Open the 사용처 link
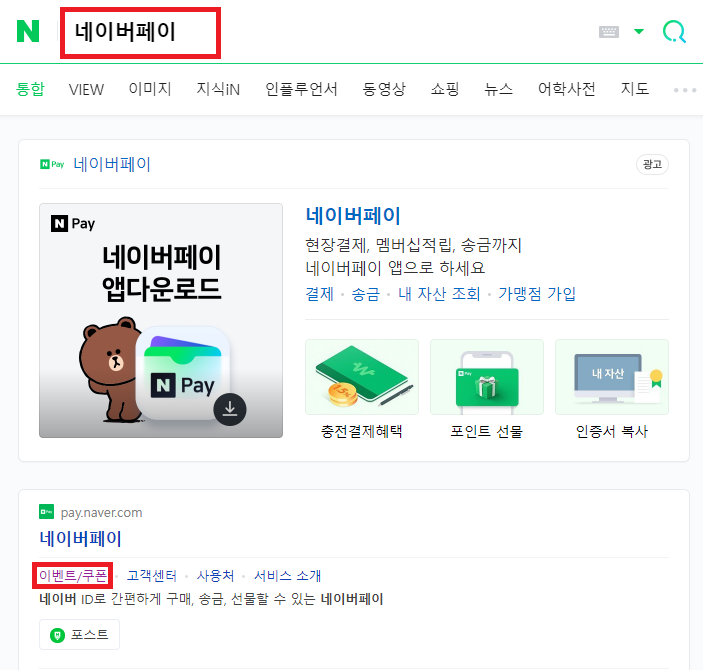Viewport: 703px width, 670px height. point(215,575)
